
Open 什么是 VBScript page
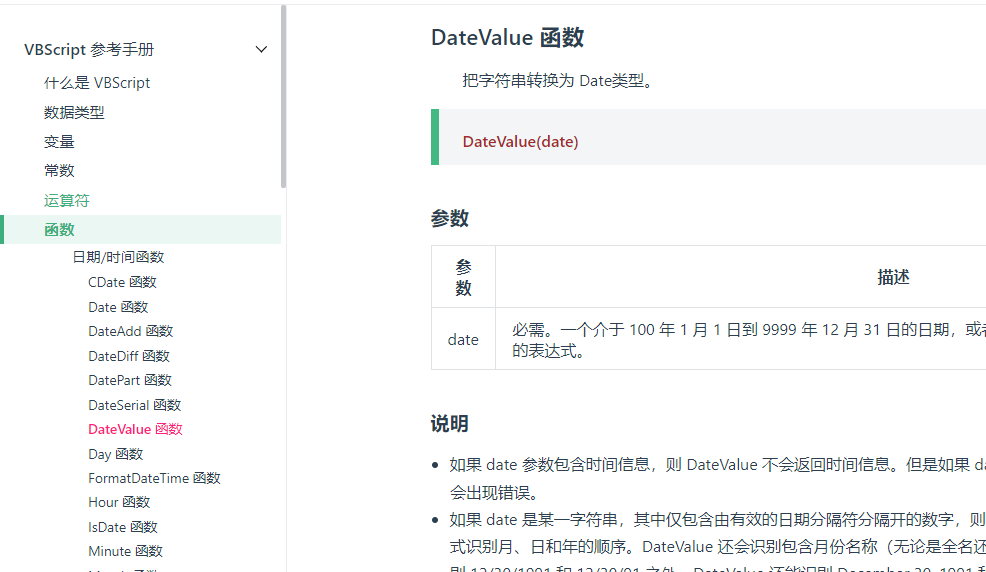pyautogui.click(x=97, y=83)
